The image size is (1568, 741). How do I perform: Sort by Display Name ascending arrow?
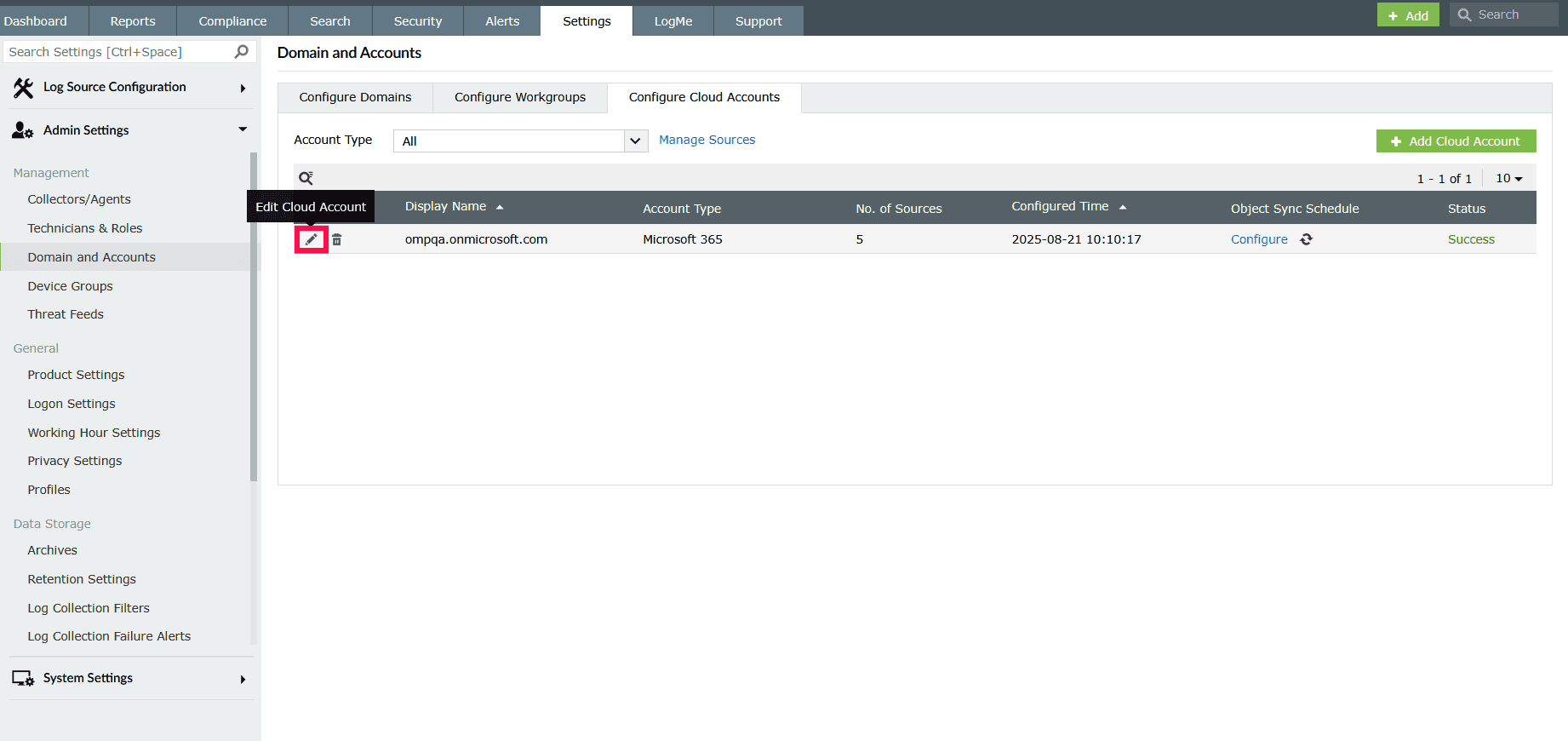point(500,207)
